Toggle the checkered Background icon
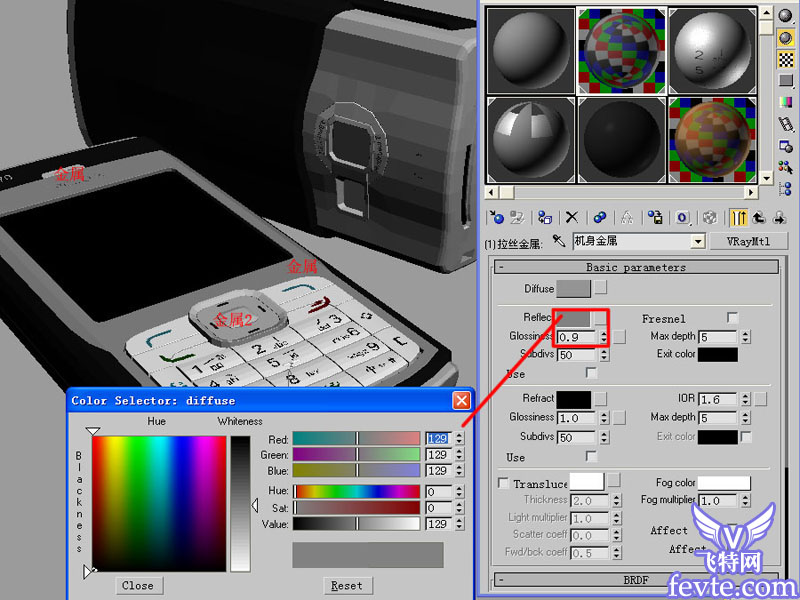 [785, 59]
